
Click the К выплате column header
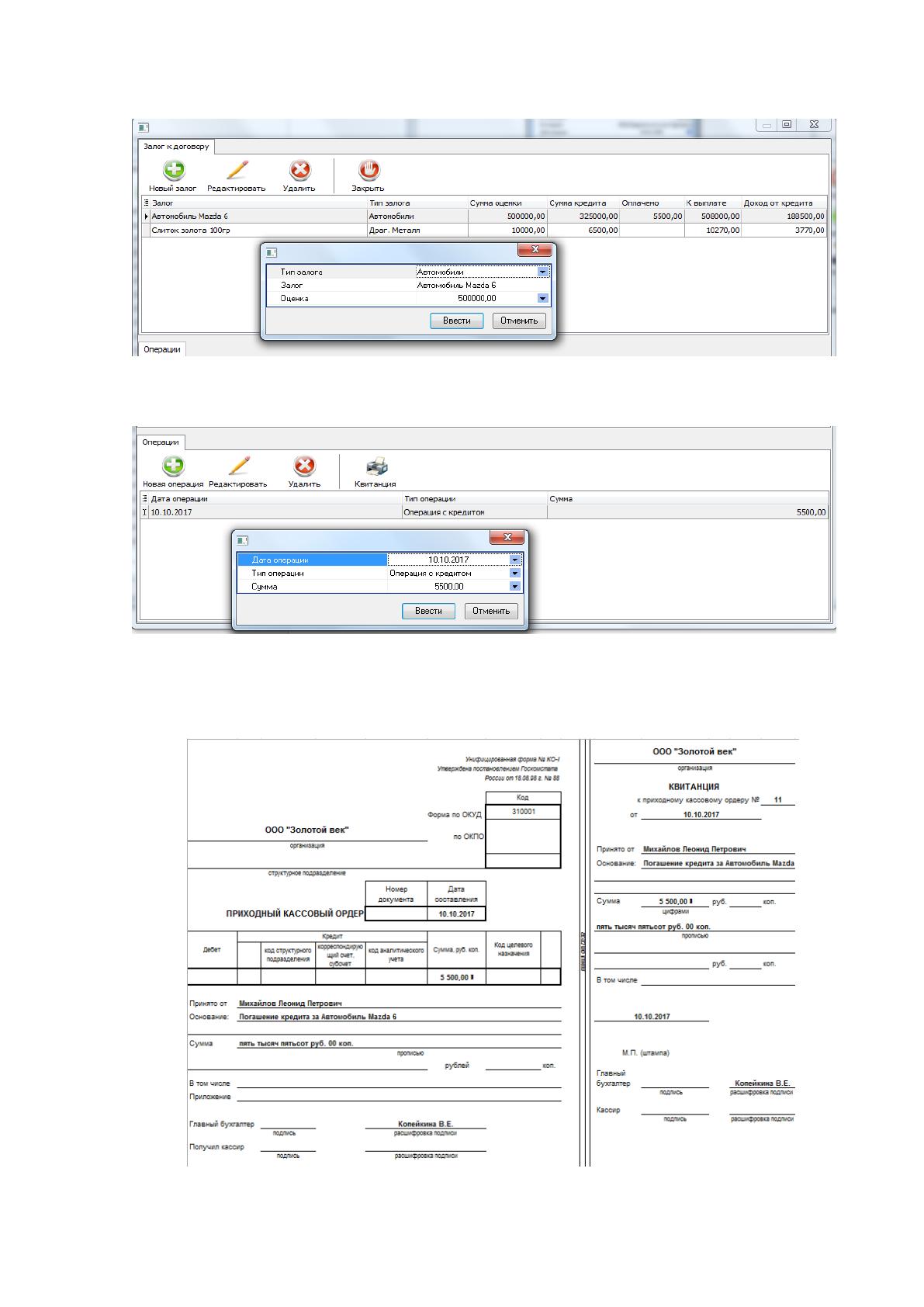tap(712, 203)
